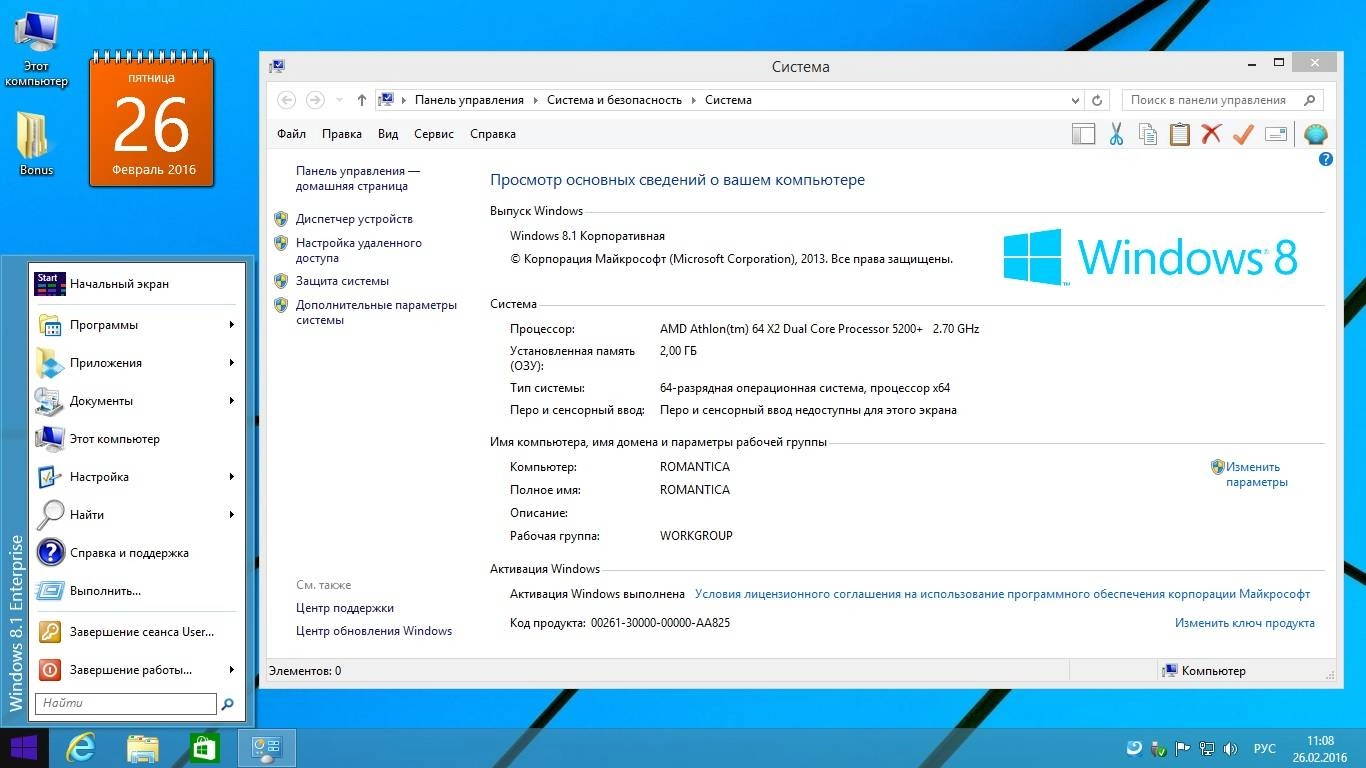Open the Этот компьютер desktop icon
Screen dimensions: 1366x768
tap(36, 49)
